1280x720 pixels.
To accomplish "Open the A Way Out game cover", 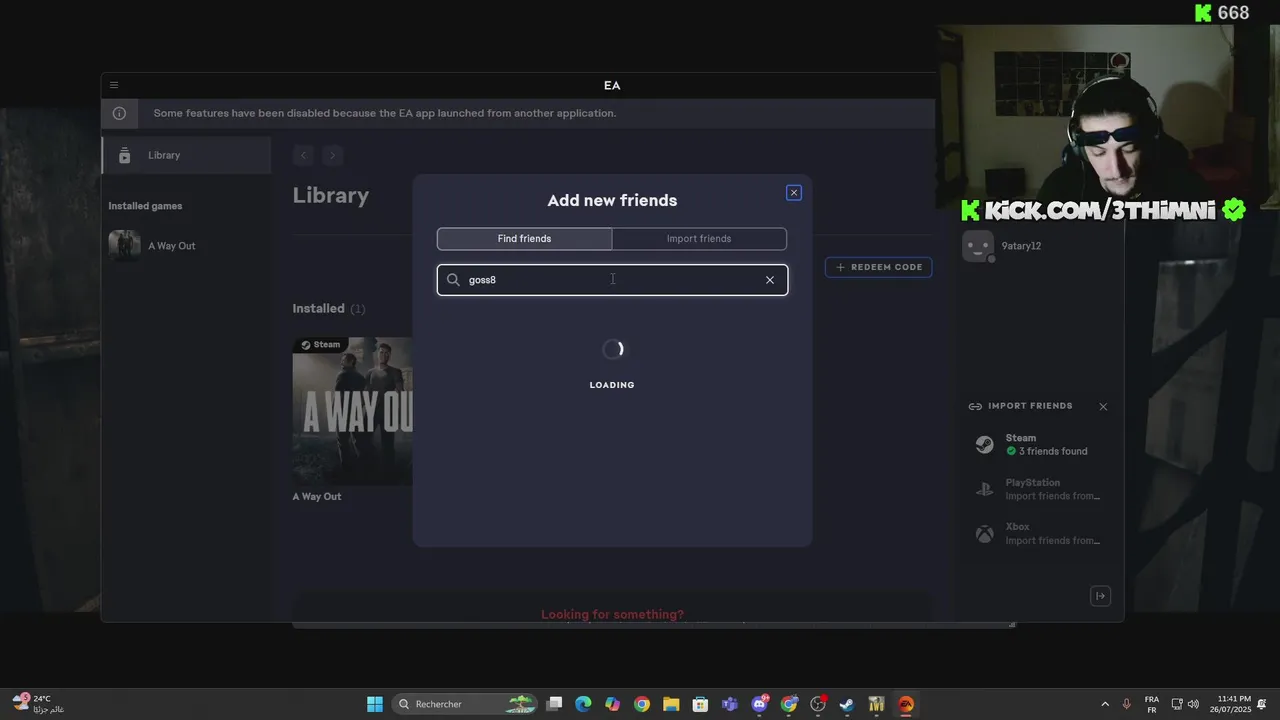I will click(352, 411).
